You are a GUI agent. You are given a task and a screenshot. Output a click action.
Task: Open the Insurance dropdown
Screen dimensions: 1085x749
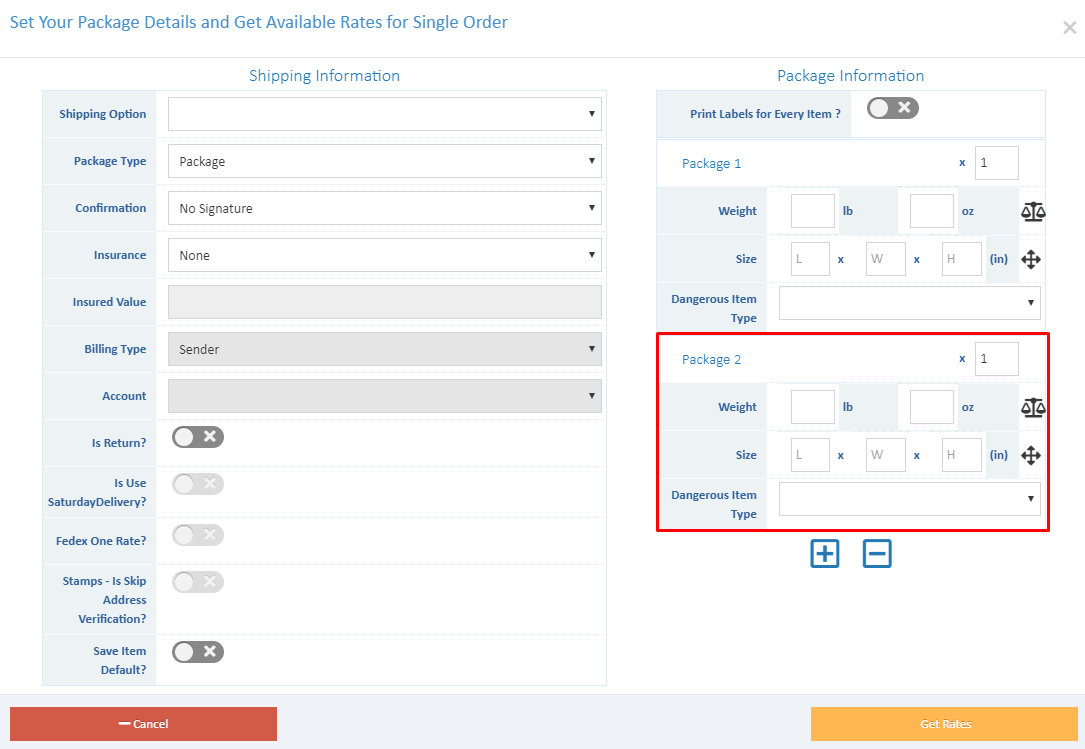click(x=384, y=254)
